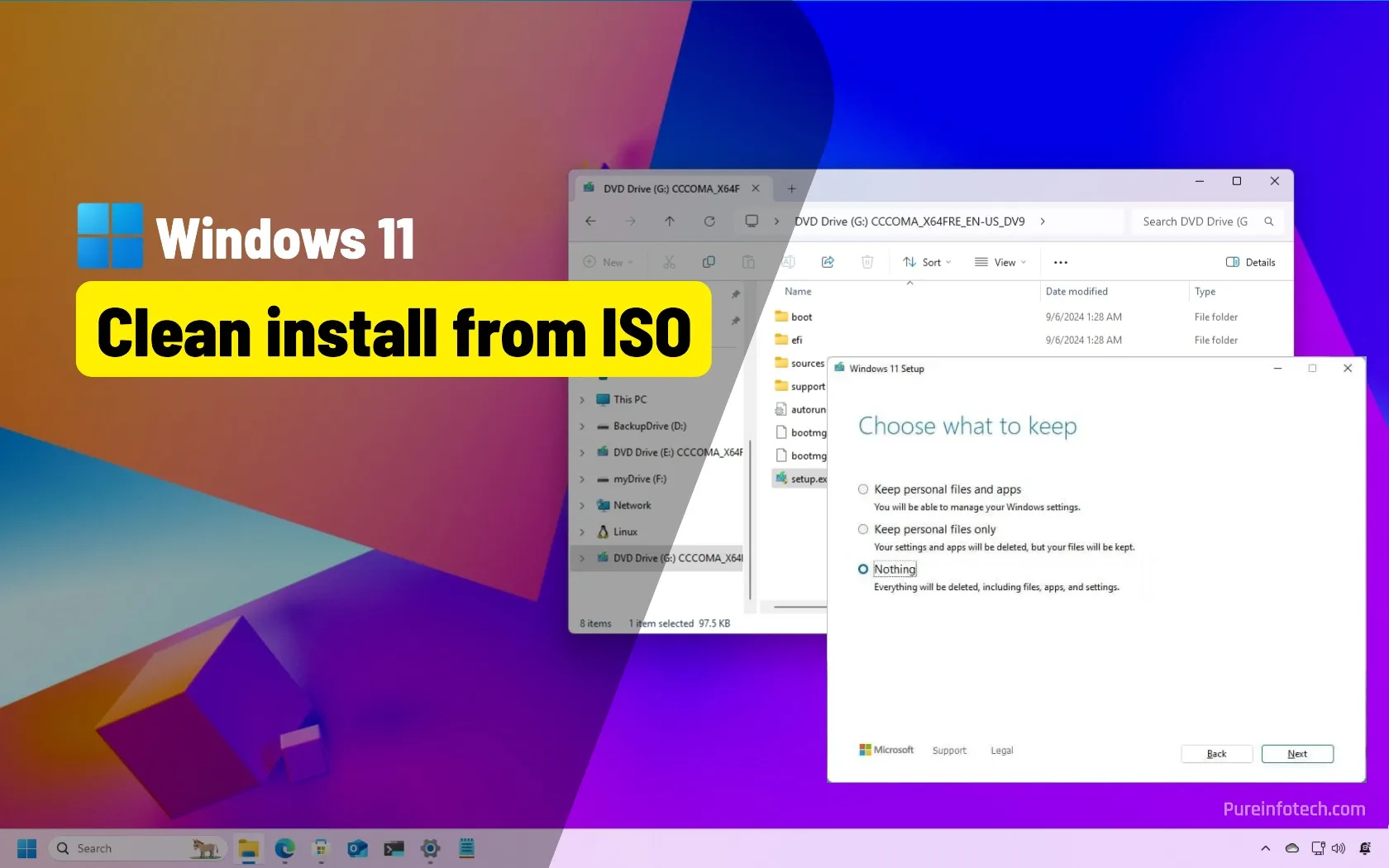Click the Delete trash icon in Explorer toolbar

(867, 262)
